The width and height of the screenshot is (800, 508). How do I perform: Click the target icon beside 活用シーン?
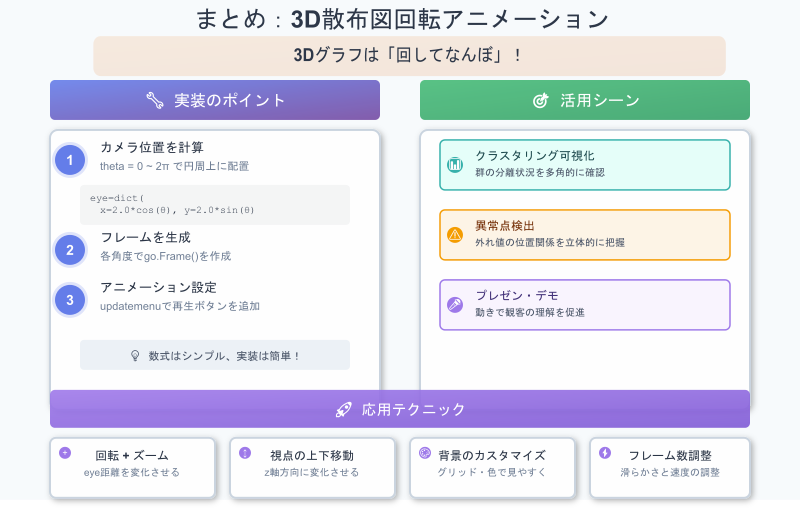pyautogui.click(x=540, y=100)
